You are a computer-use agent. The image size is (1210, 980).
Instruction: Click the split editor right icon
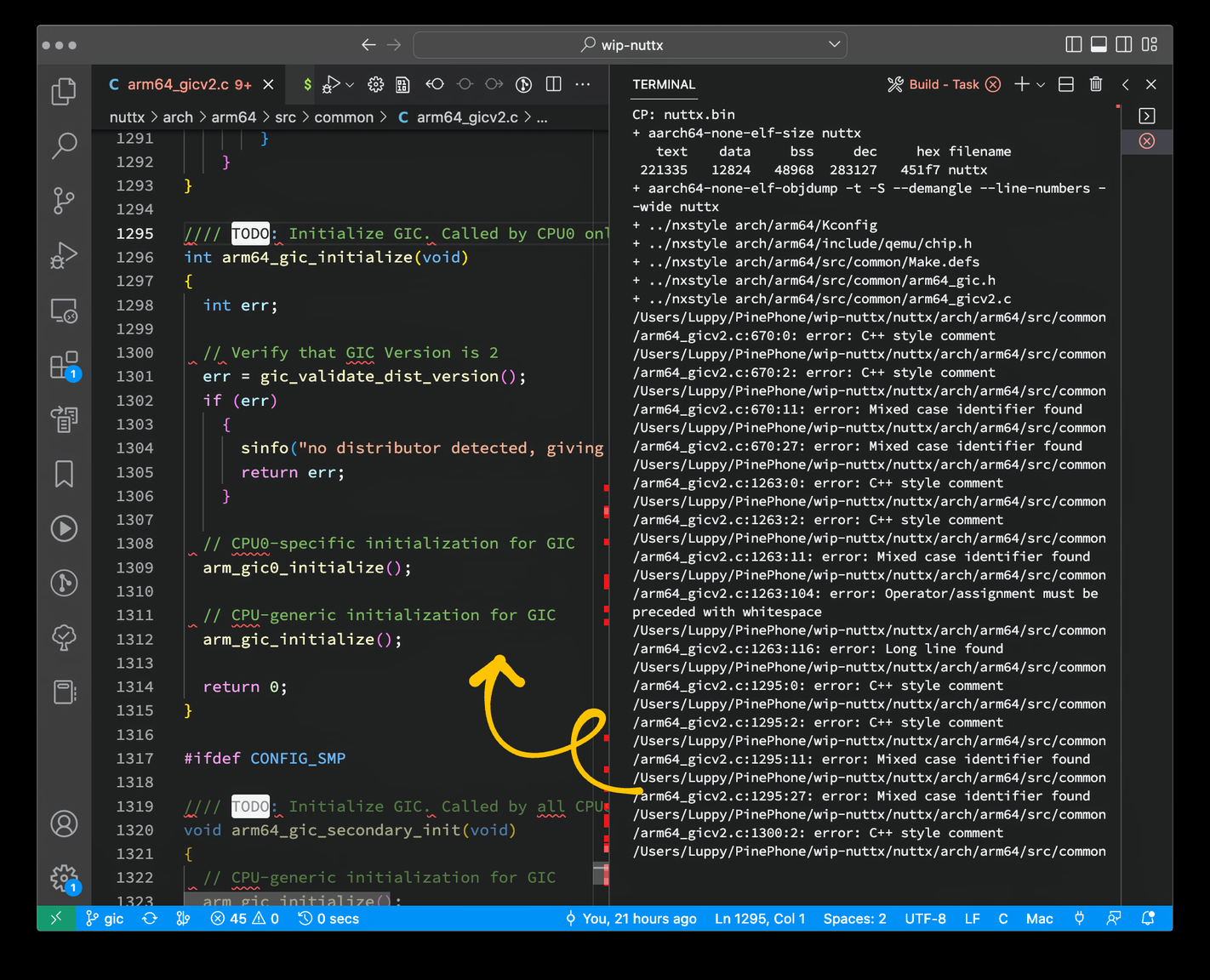(x=554, y=84)
